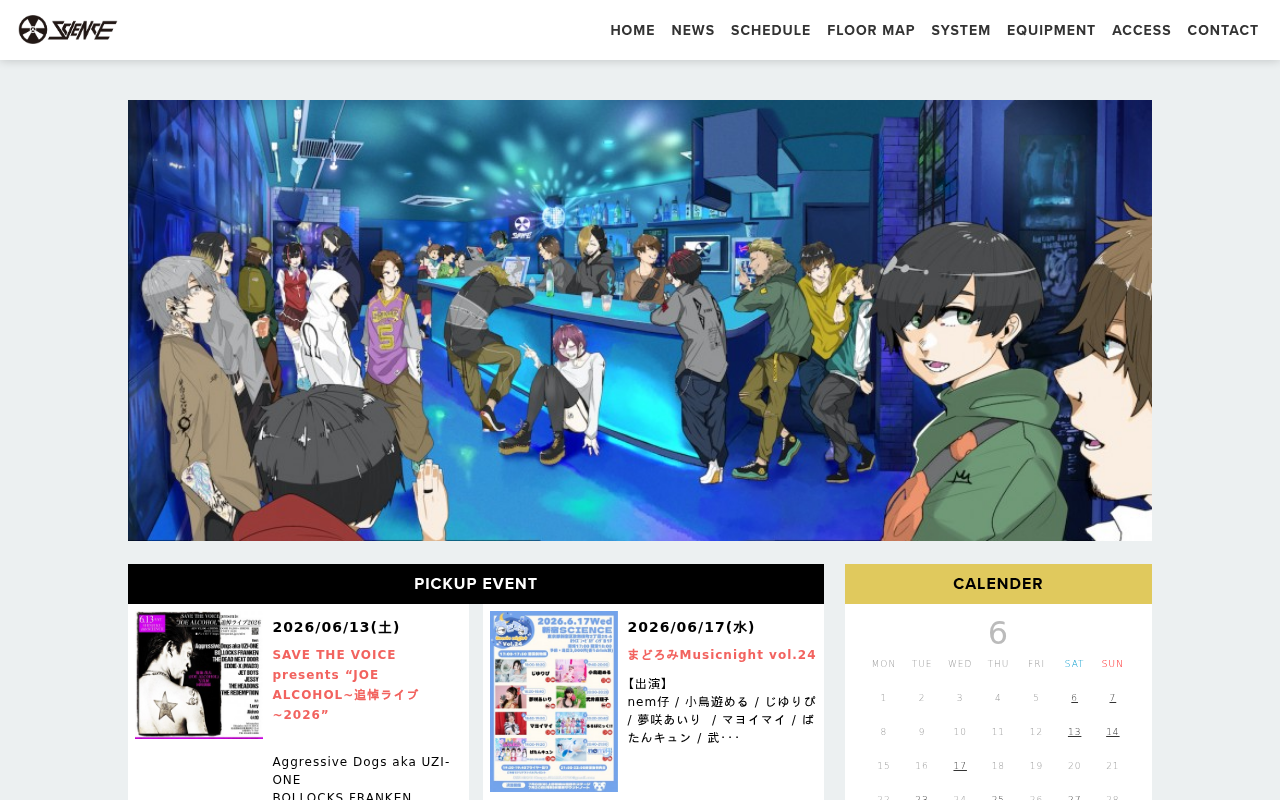The width and height of the screenshot is (1280, 800).
Task: Open the JOE ALCOHOL event flyer thumbnail
Action: coord(199,675)
